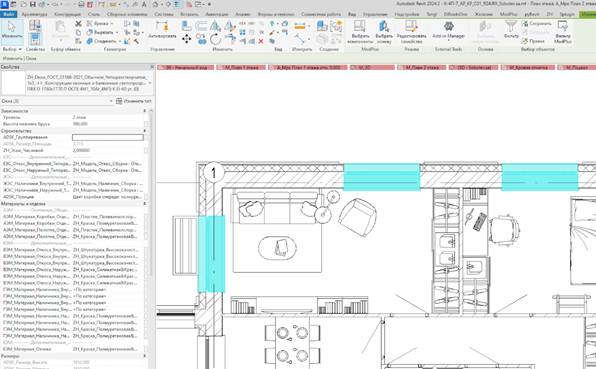Switch to М_План 1 этажа view tab
This screenshot has height=369, width=596.
tap(241, 67)
